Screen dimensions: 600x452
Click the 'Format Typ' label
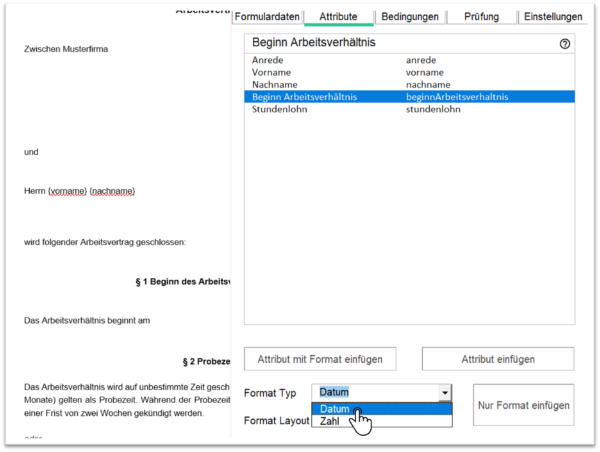270,393
